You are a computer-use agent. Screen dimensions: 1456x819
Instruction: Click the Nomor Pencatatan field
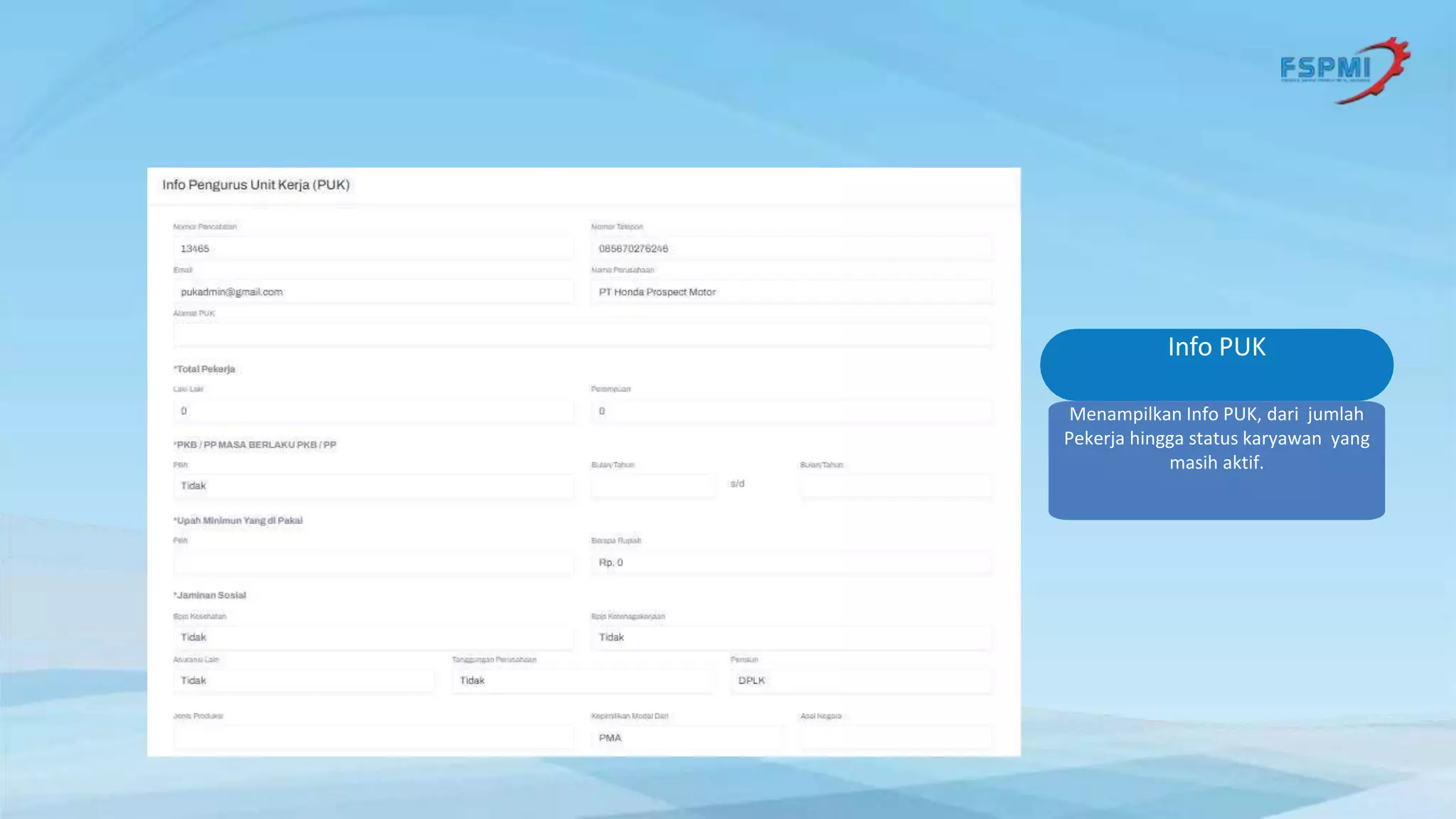point(373,249)
